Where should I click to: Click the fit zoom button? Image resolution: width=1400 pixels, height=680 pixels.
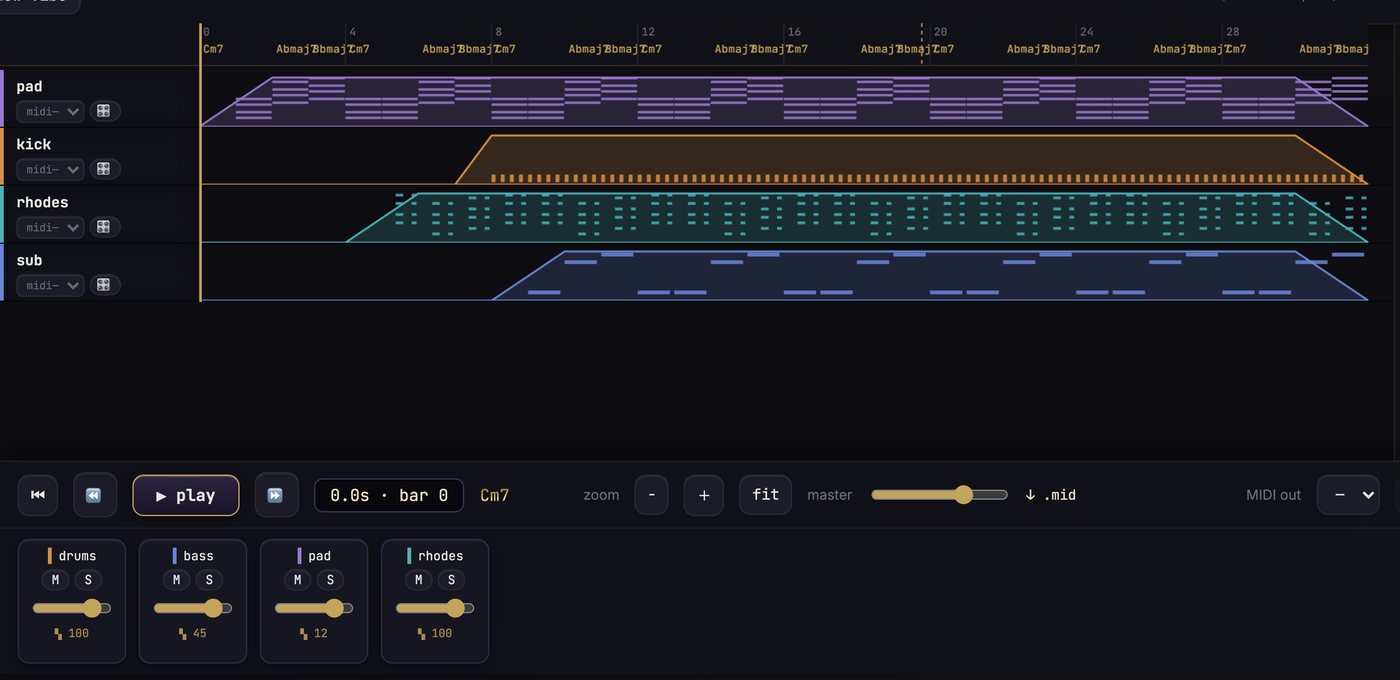click(x=766, y=495)
